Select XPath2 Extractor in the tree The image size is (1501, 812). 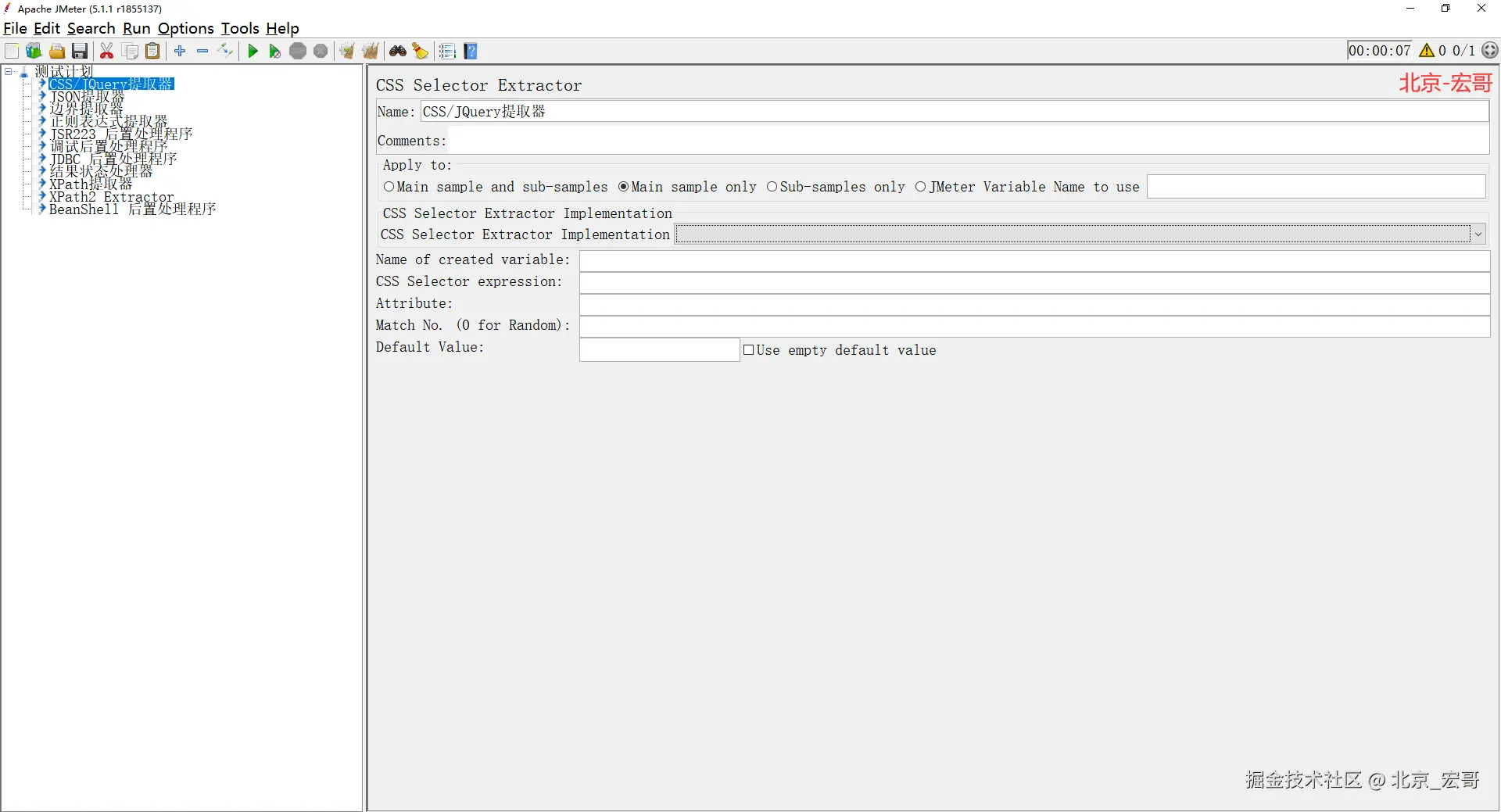pyautogui.click(x=112, y=196)
